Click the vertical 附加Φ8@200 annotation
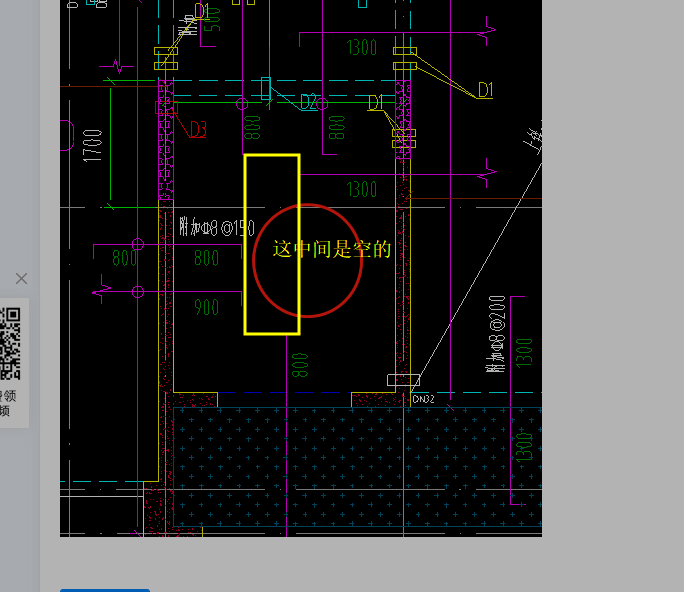The height and width of the screenshot is (592, 684). 496,334
